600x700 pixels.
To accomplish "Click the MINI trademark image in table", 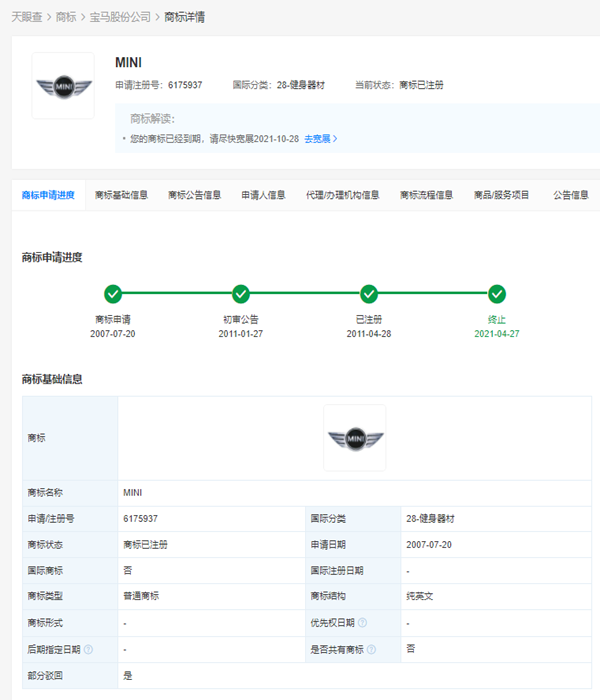I will (354, 438).
